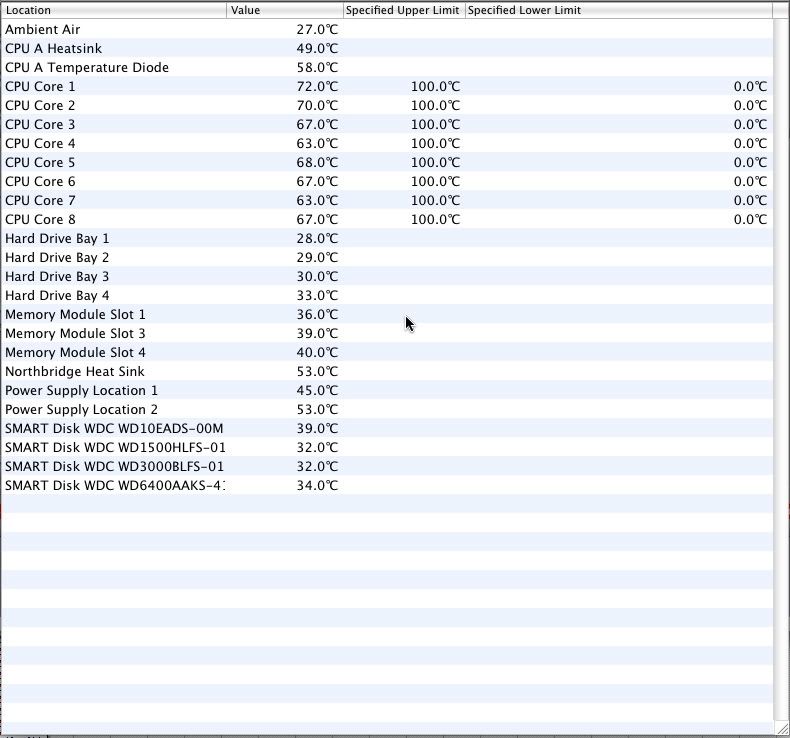The image size is (790, 738).
Task: Click the 100.0℃ upper limit for CPU Core 8
Action: tap(435, 219)
